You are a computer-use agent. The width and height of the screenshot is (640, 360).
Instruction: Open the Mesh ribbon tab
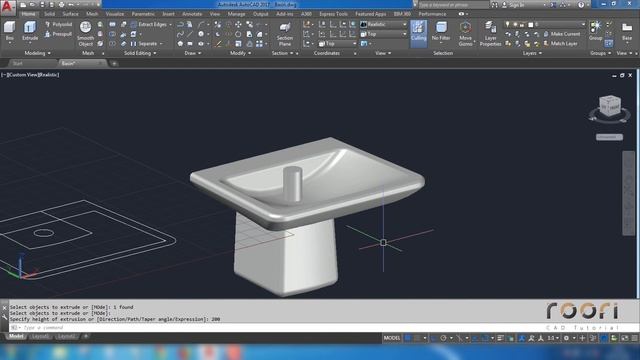click(92, 14)
